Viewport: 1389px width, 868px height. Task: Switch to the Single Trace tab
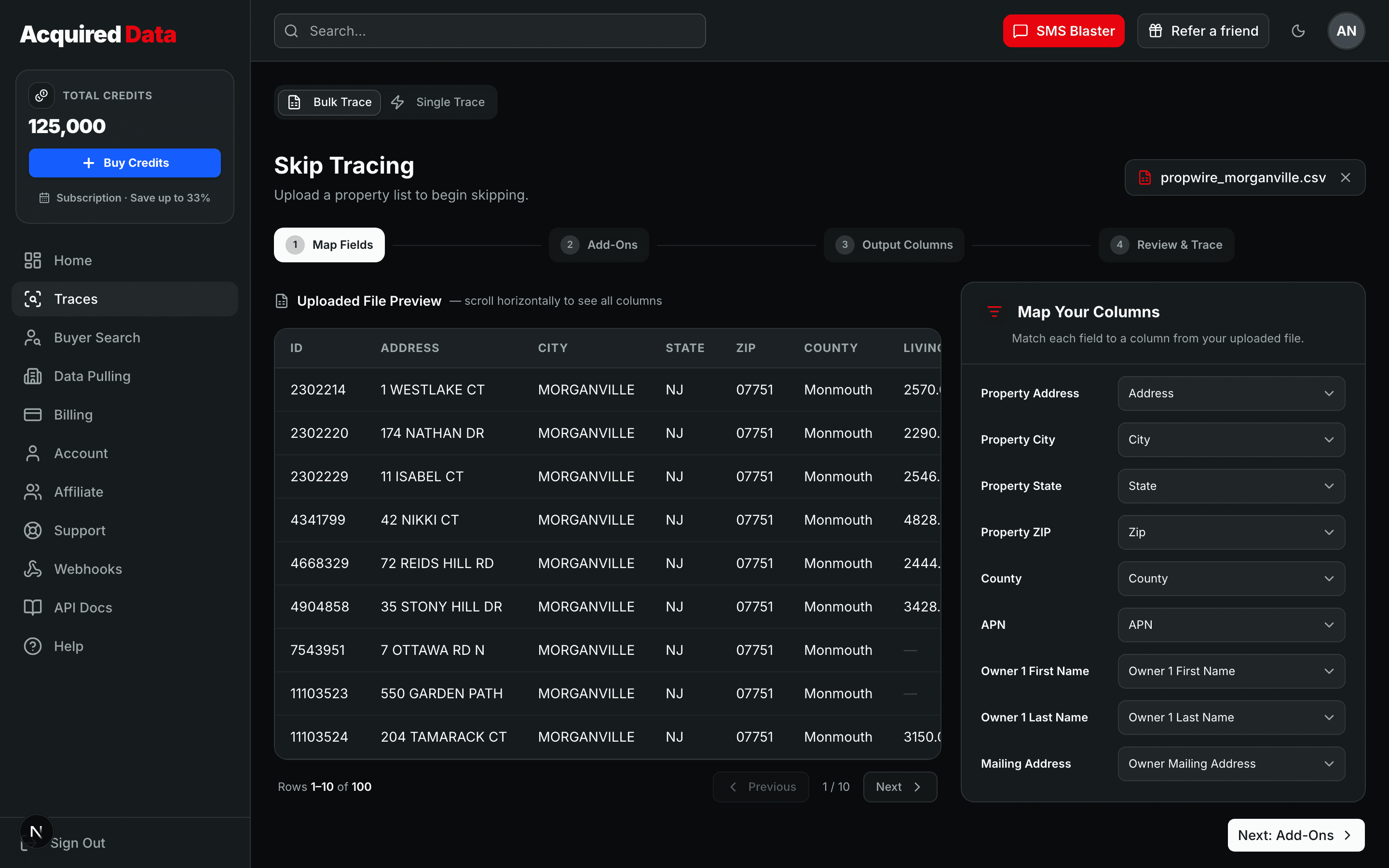tap(438, 102)
